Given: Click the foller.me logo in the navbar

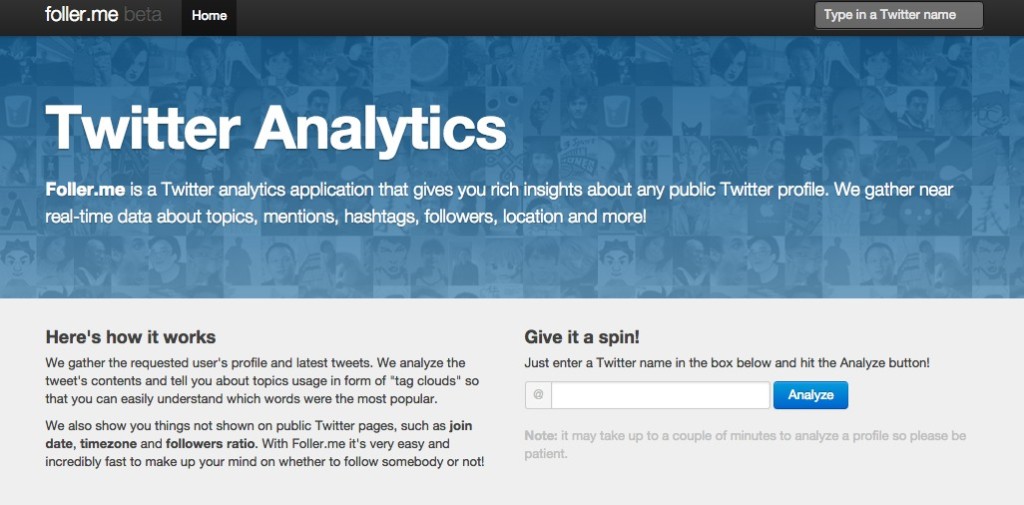Looking at the screenshot, I should tap(82, 14).
